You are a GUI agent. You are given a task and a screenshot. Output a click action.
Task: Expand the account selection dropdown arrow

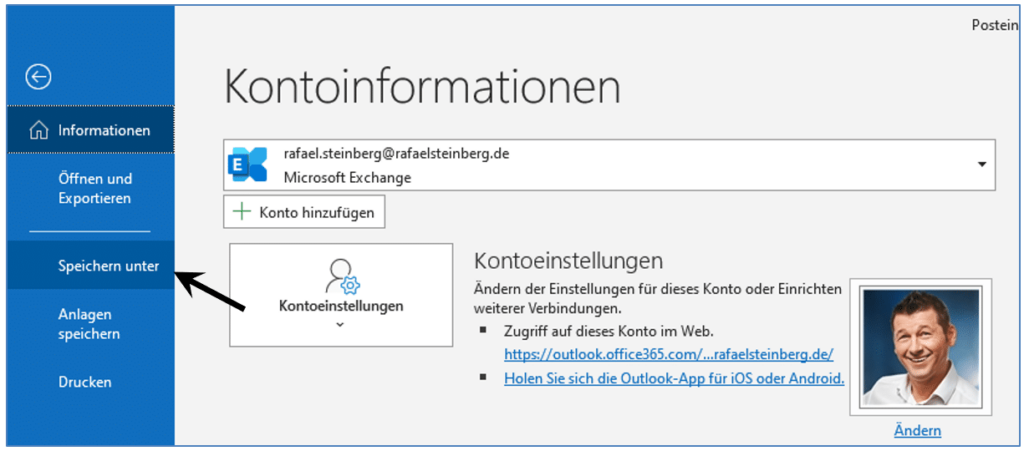point(982,164)
